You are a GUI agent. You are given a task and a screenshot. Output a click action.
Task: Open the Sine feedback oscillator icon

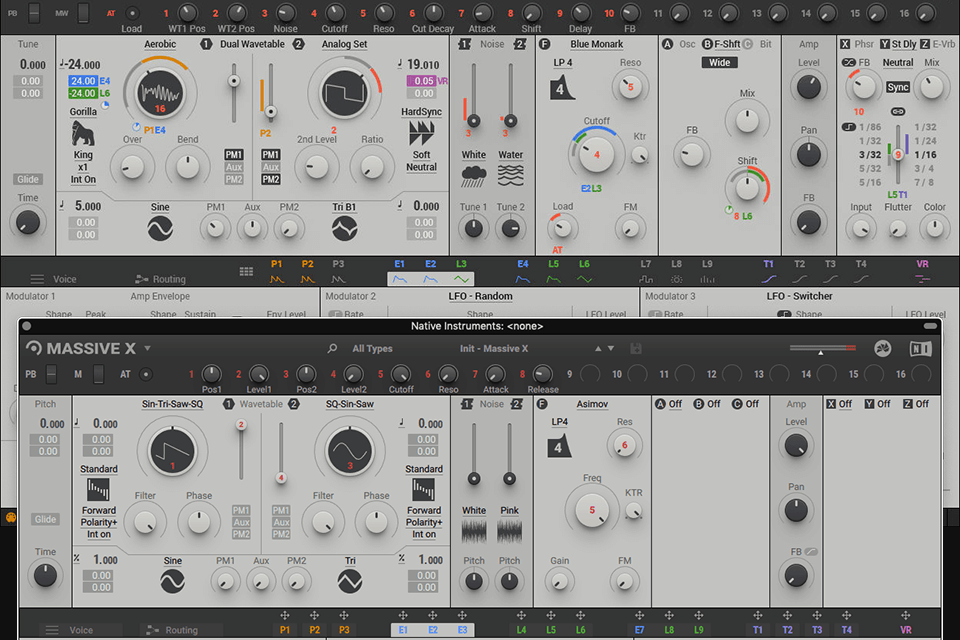162,228
